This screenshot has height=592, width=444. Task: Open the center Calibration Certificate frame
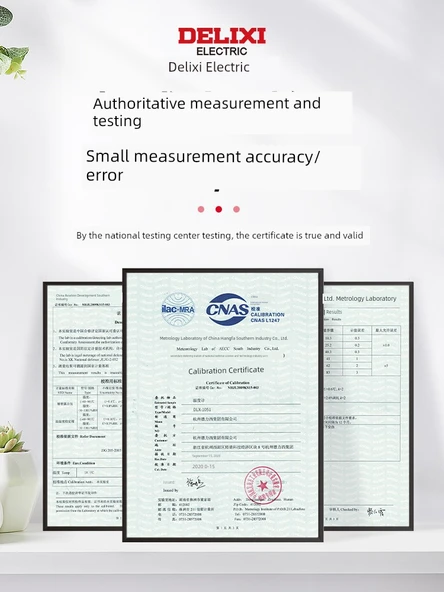coord(223,405)
